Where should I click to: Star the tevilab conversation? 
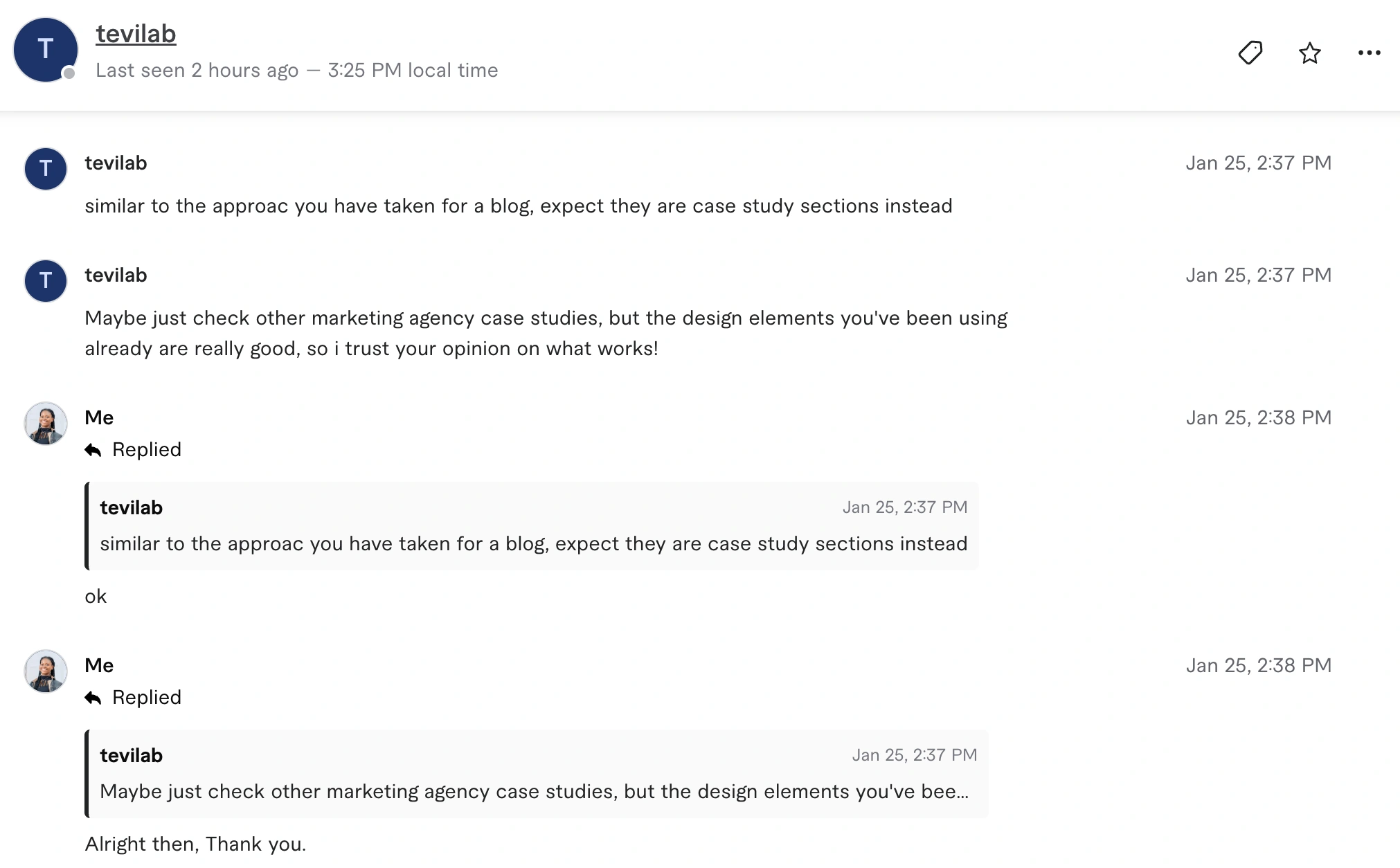[x=1309, y=53]
